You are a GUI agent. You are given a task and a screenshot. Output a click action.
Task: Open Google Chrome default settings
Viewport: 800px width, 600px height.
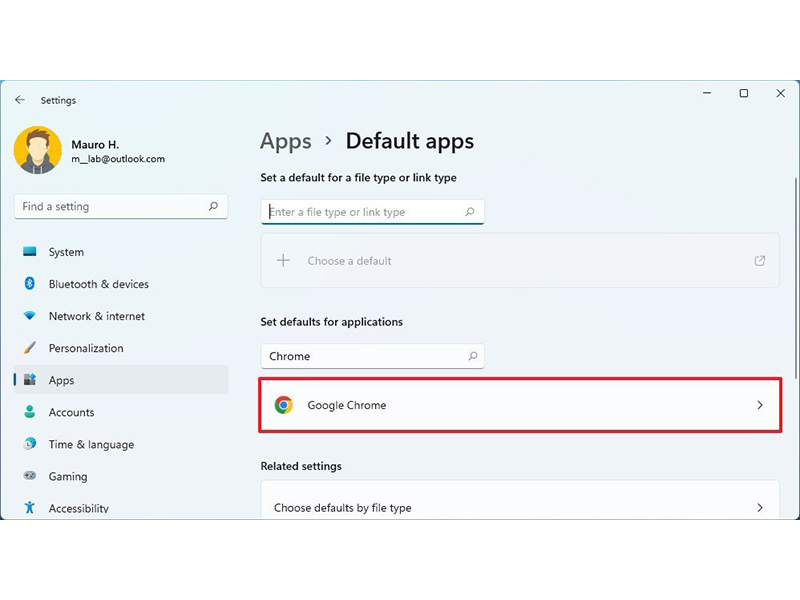520,405
